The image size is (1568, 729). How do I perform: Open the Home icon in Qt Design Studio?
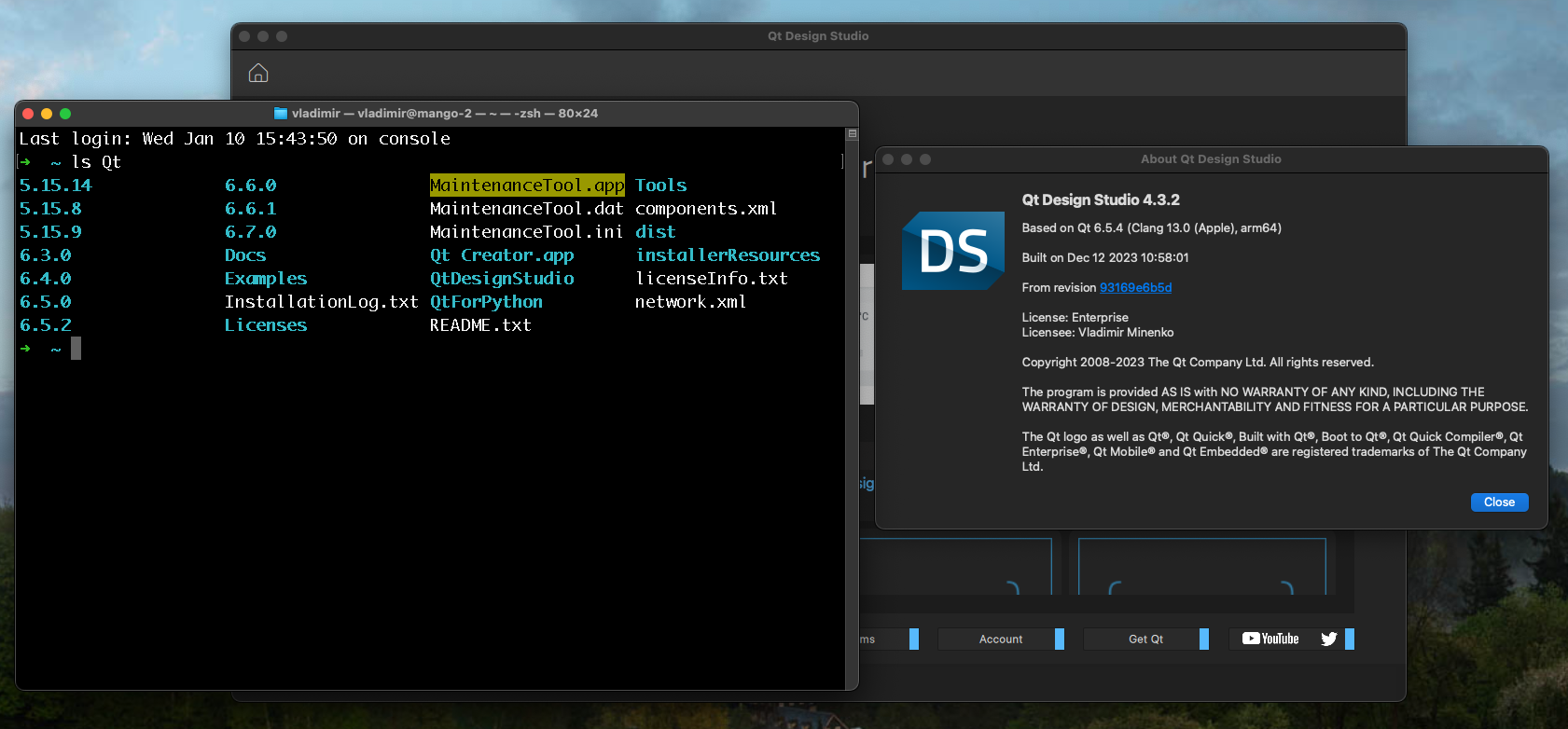click(x=258, y=73)
